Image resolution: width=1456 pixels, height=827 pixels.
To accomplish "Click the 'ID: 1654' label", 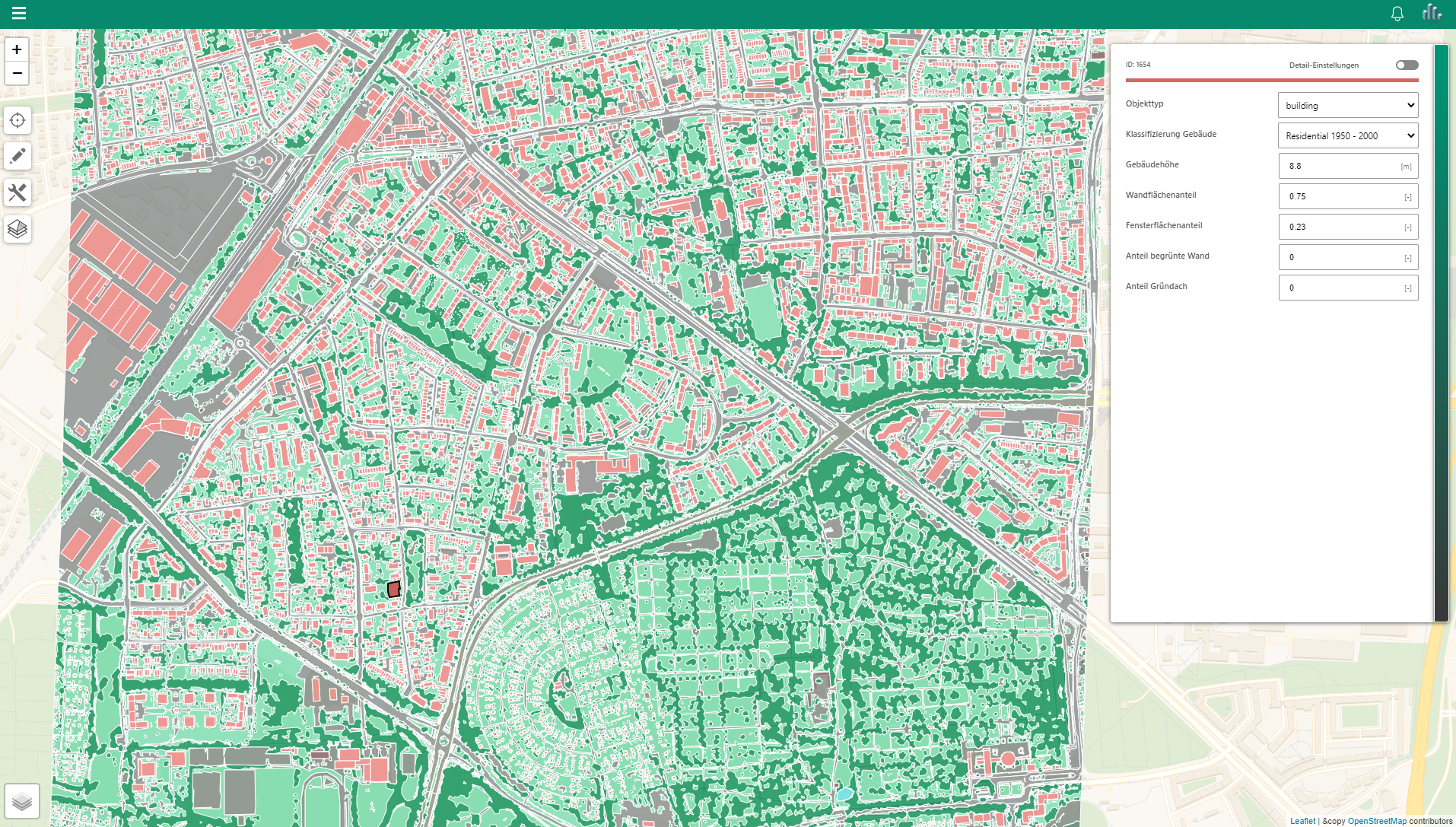I will point(1138,65).
